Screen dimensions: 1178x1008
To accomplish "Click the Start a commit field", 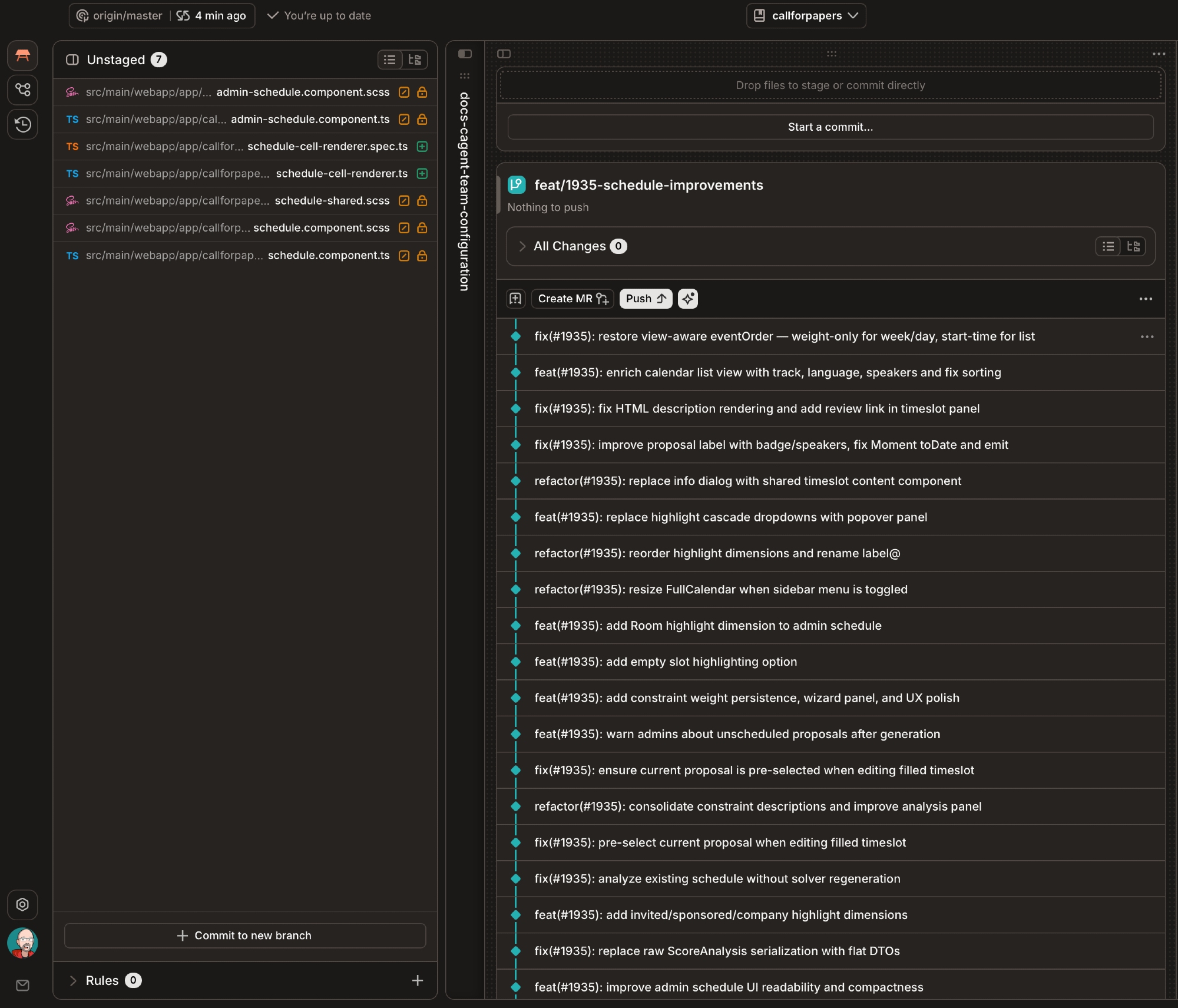I will tap(830, 127).
